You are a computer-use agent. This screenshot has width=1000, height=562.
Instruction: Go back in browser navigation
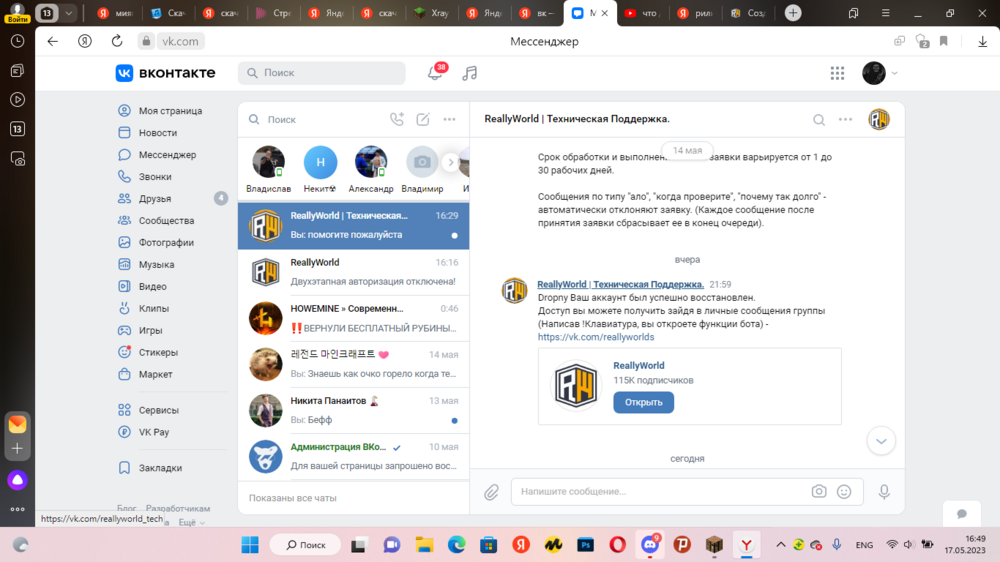(52, 41)
